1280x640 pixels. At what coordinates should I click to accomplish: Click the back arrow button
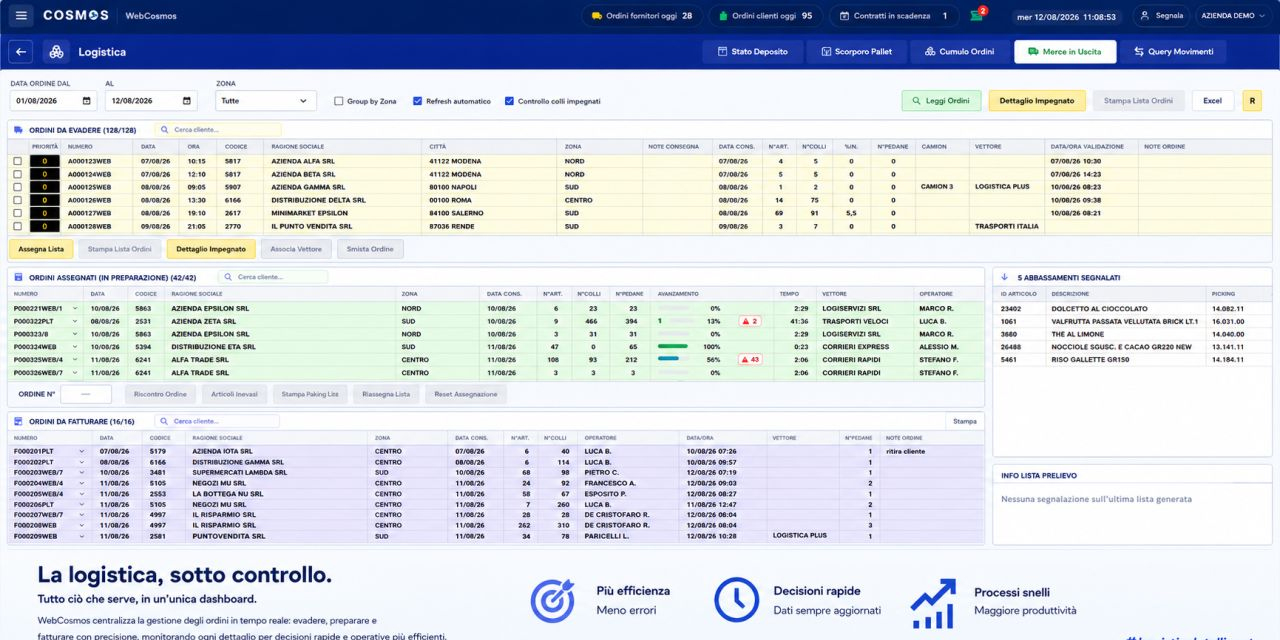coord(21,52)
